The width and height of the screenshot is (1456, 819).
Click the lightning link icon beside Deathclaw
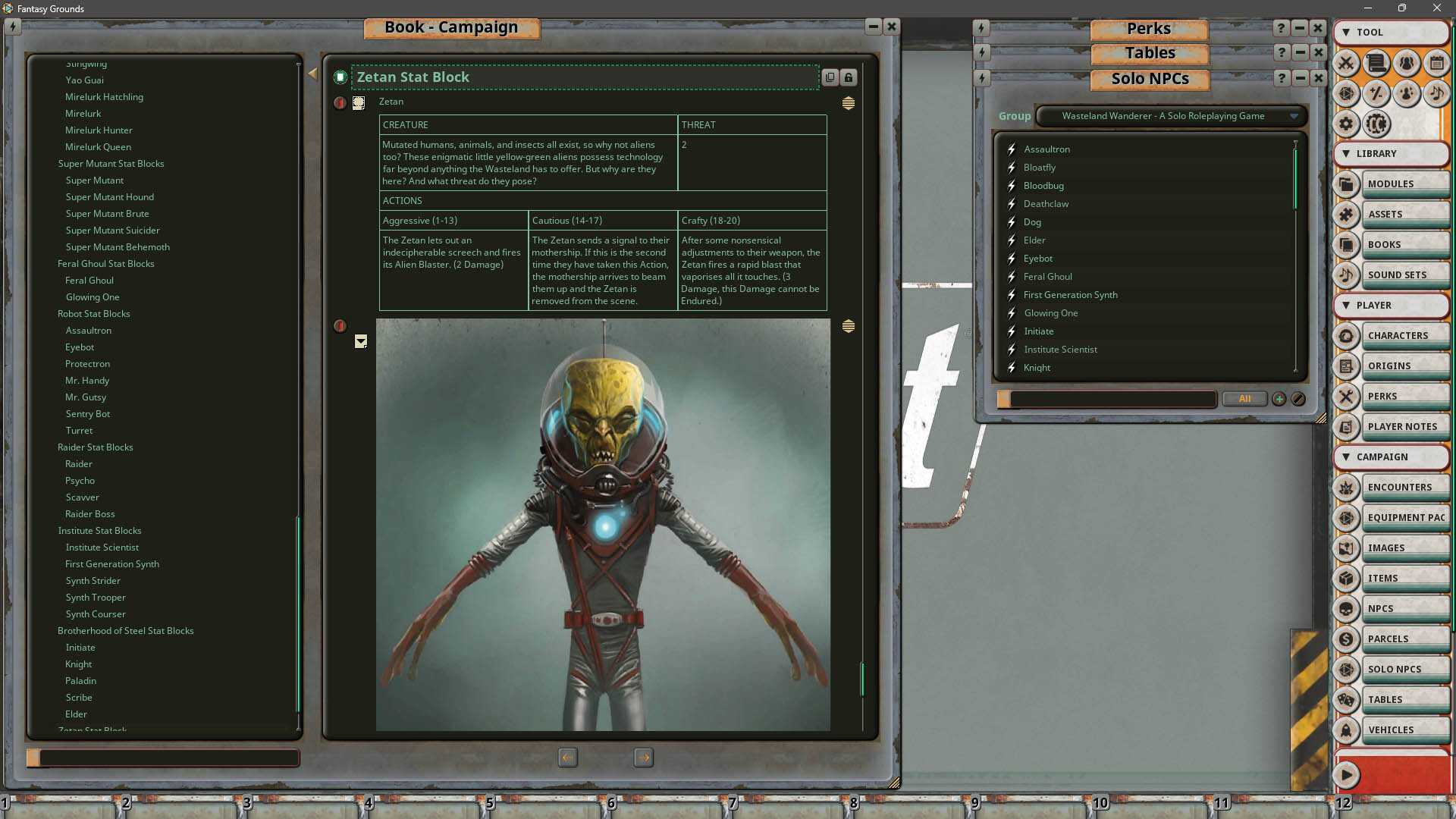tap(1011, 204)
